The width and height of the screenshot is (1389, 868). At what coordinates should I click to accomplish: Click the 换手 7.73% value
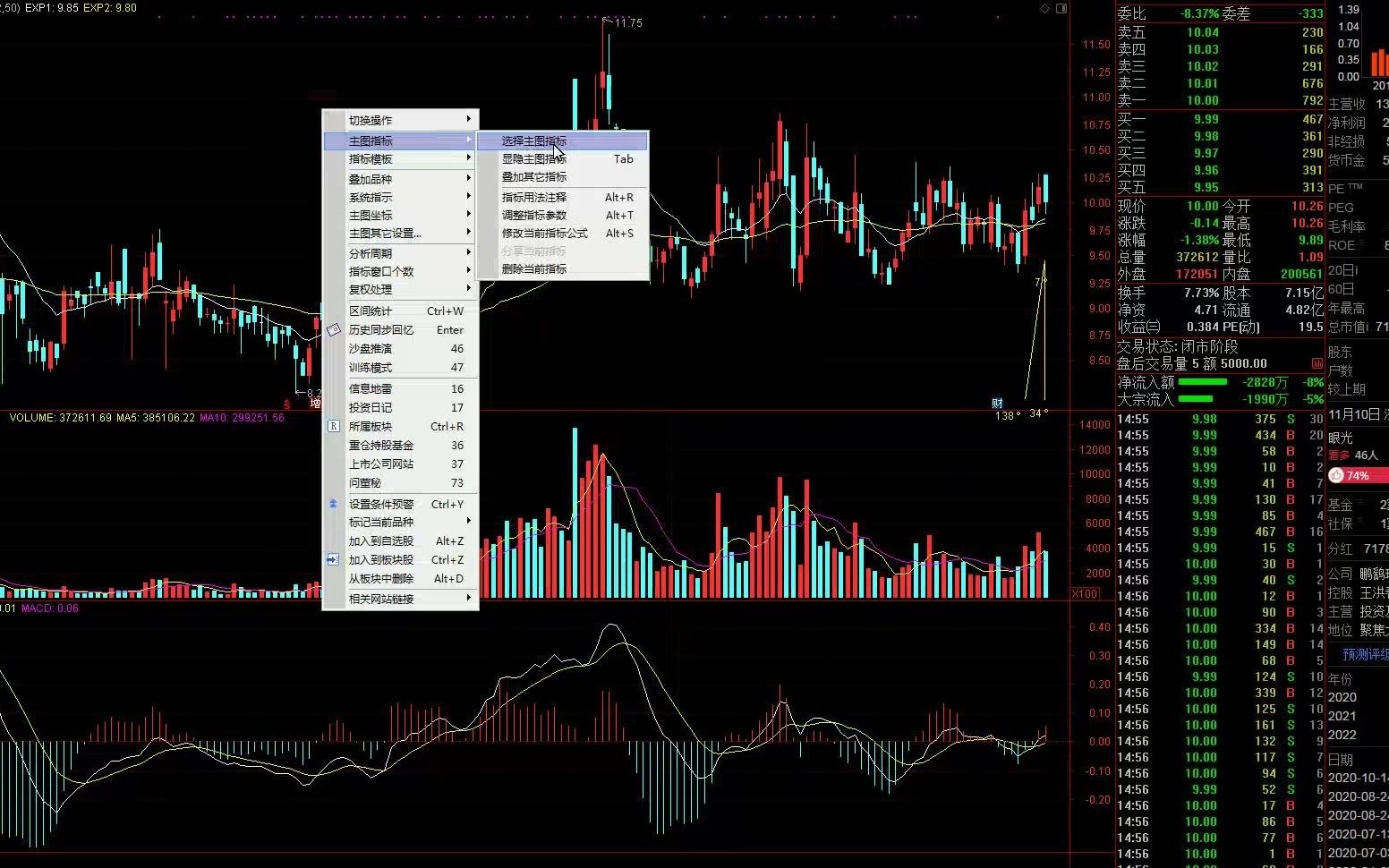1201,293
